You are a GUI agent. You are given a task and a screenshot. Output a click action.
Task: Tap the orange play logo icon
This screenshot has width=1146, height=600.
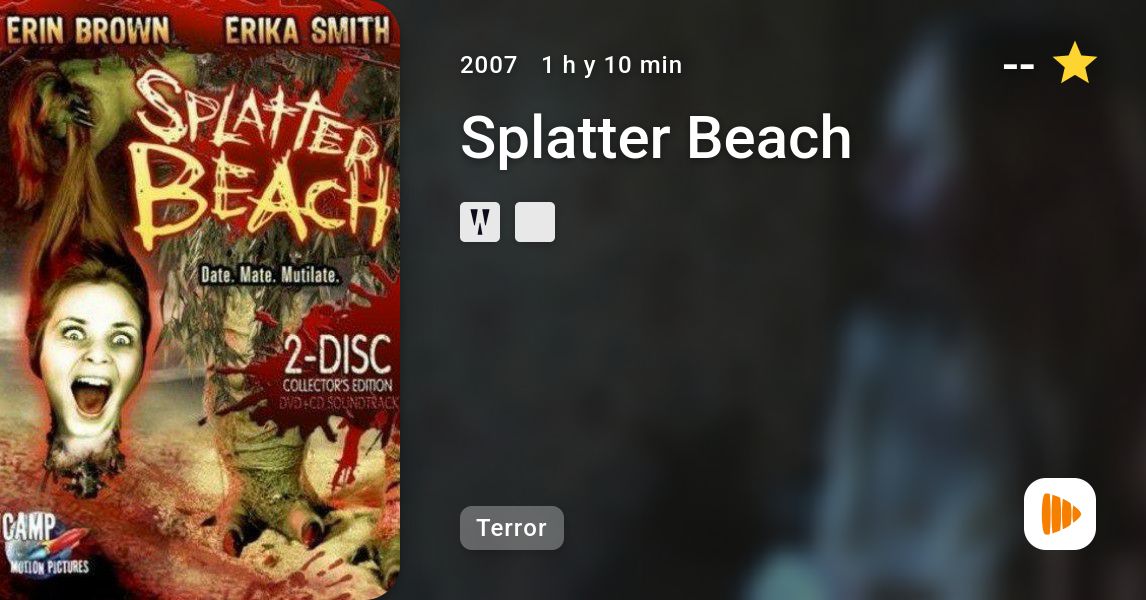[1060, 514]
